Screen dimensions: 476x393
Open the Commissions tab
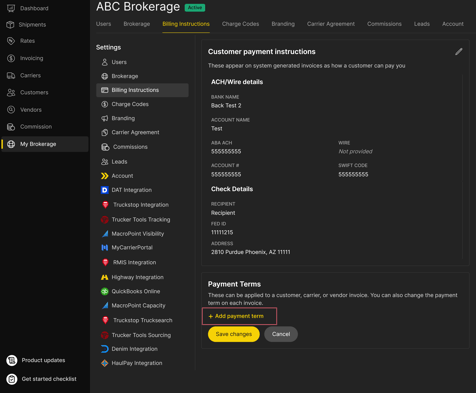[x=384, y=24]
